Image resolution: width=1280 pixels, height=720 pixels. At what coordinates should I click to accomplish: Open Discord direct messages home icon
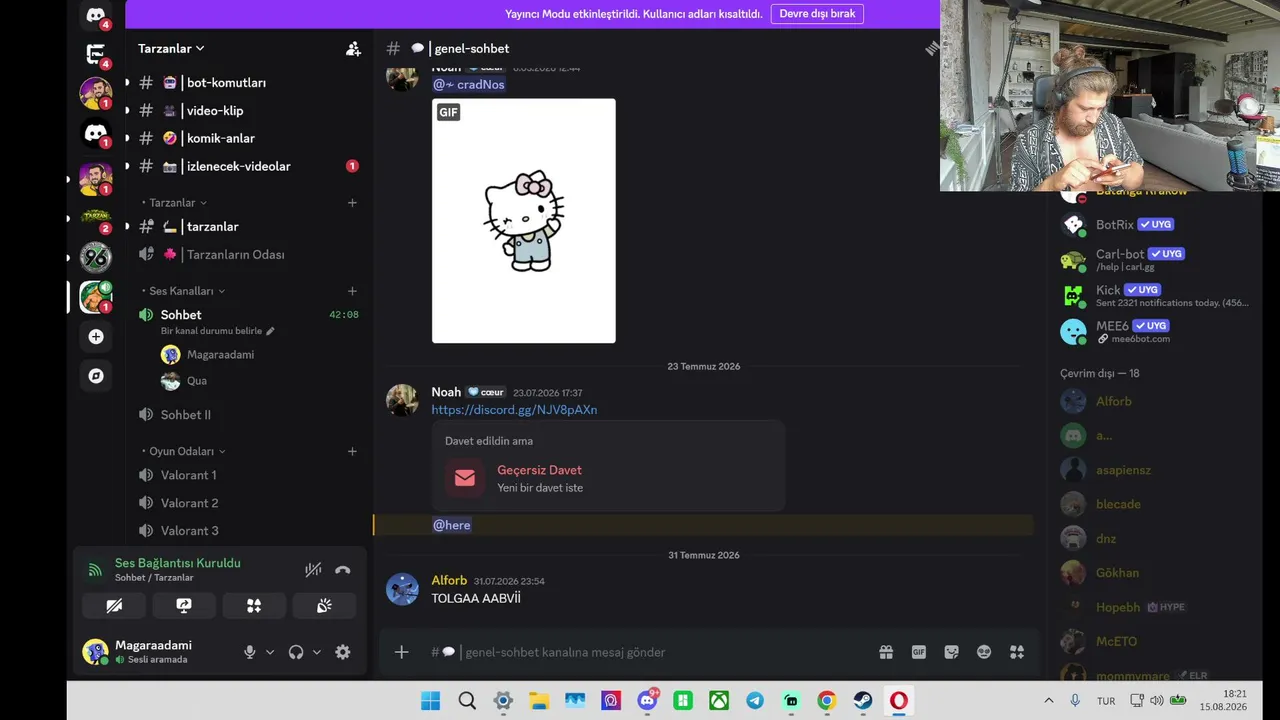pyautogui.click(x=96, y=16)
